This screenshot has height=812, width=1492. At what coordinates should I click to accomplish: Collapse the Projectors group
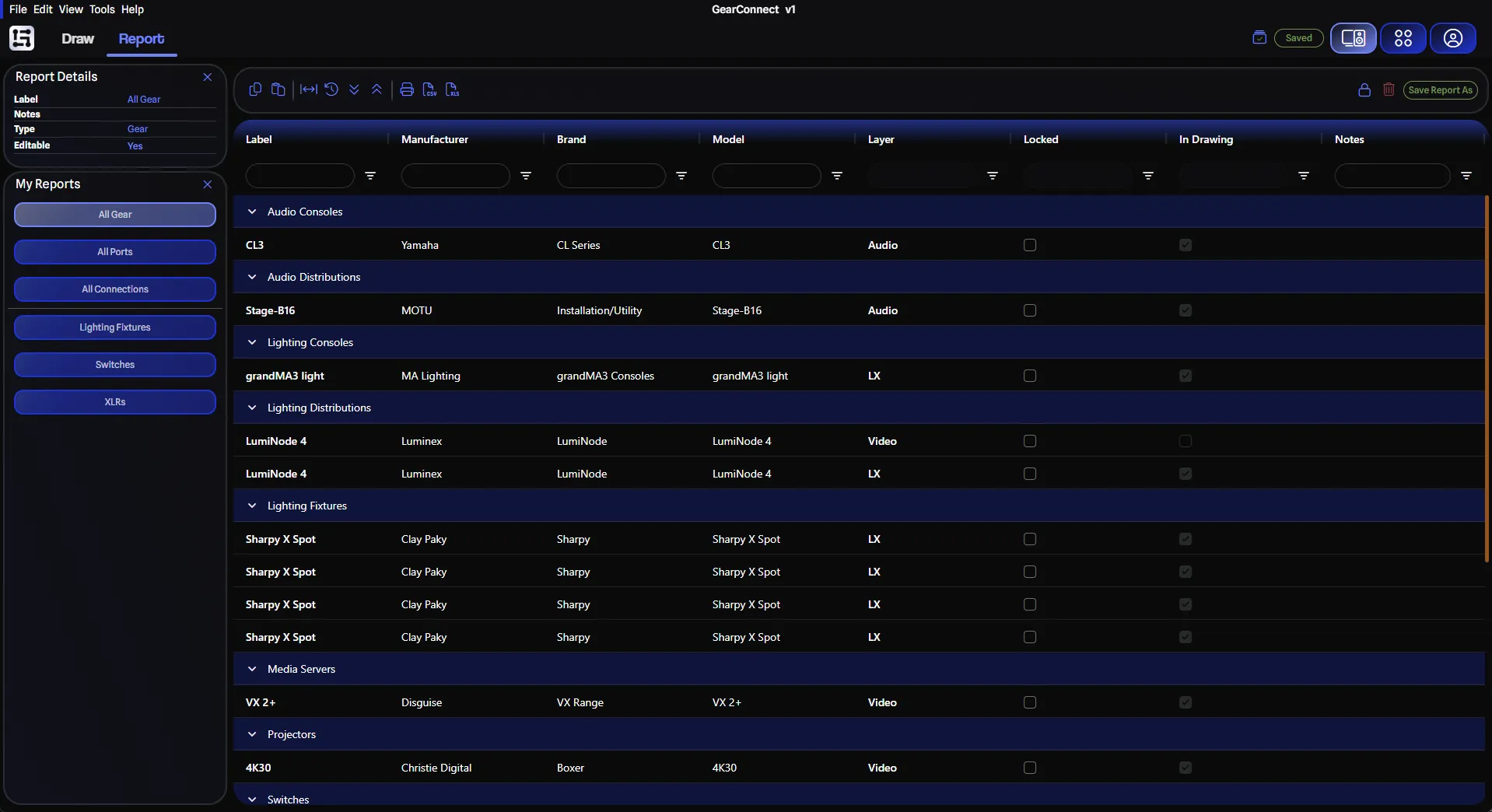[252, 734]
